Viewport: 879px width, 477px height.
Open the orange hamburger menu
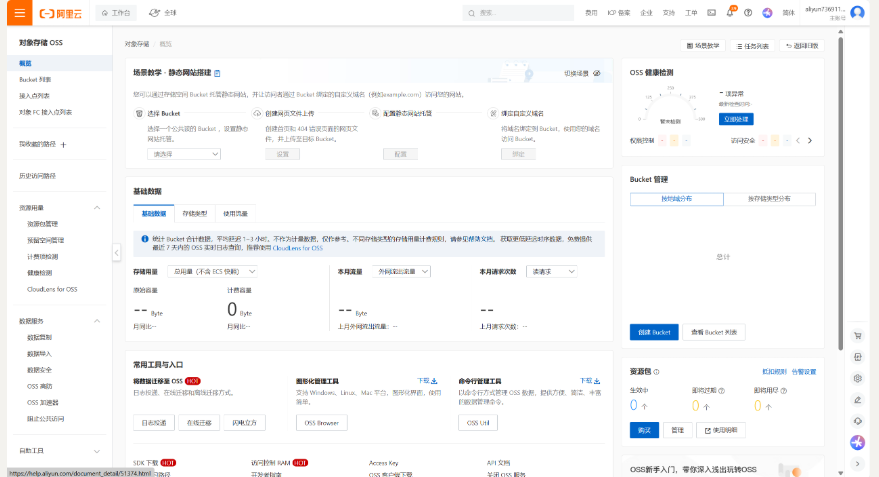click(20, 12)
